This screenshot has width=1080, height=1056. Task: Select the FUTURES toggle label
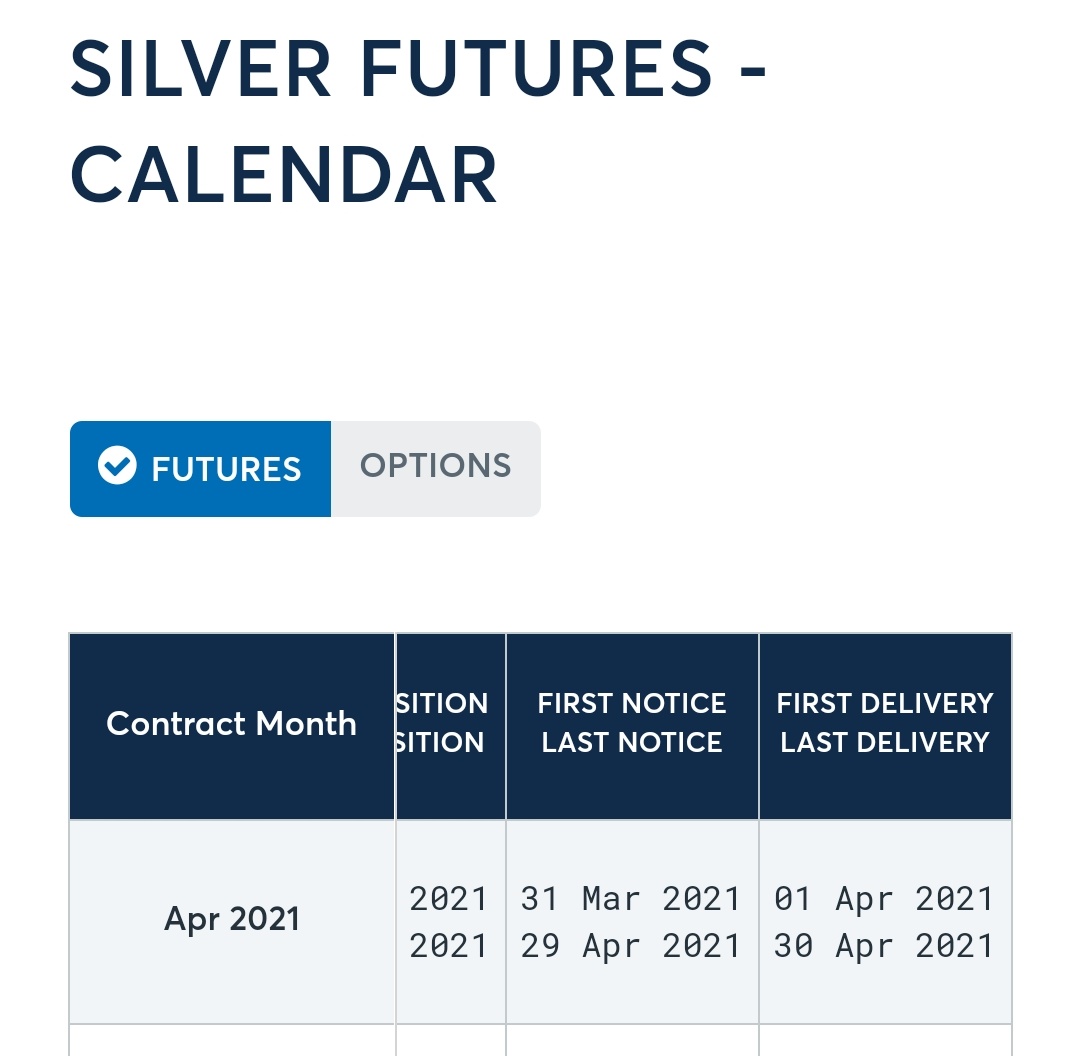[x=226, y=469]
